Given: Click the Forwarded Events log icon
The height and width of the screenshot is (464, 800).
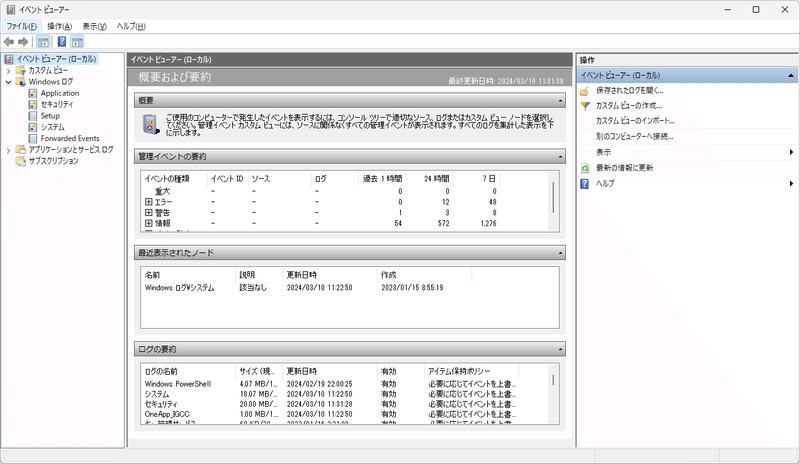Looking at the screenshot, I should (33, 138).
